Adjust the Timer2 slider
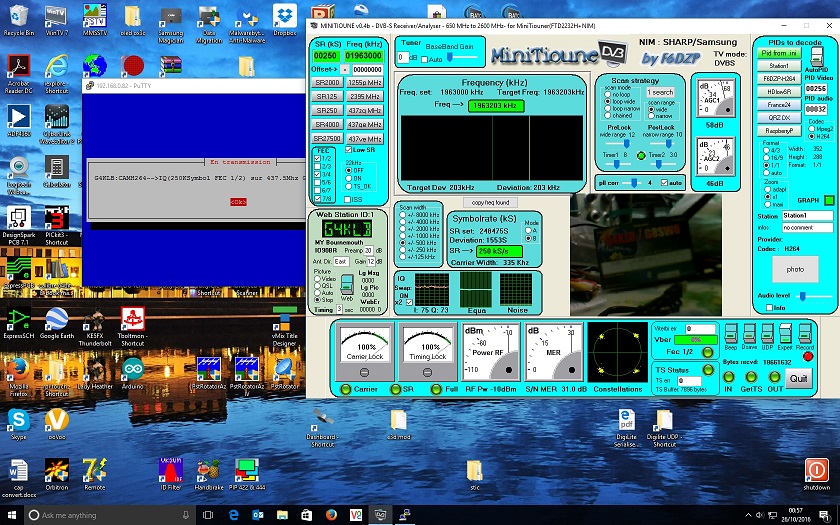 click(x=661, y=164)
